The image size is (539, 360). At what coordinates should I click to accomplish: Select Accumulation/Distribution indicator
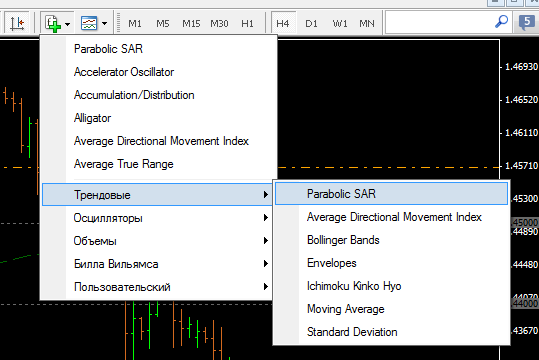159,95
